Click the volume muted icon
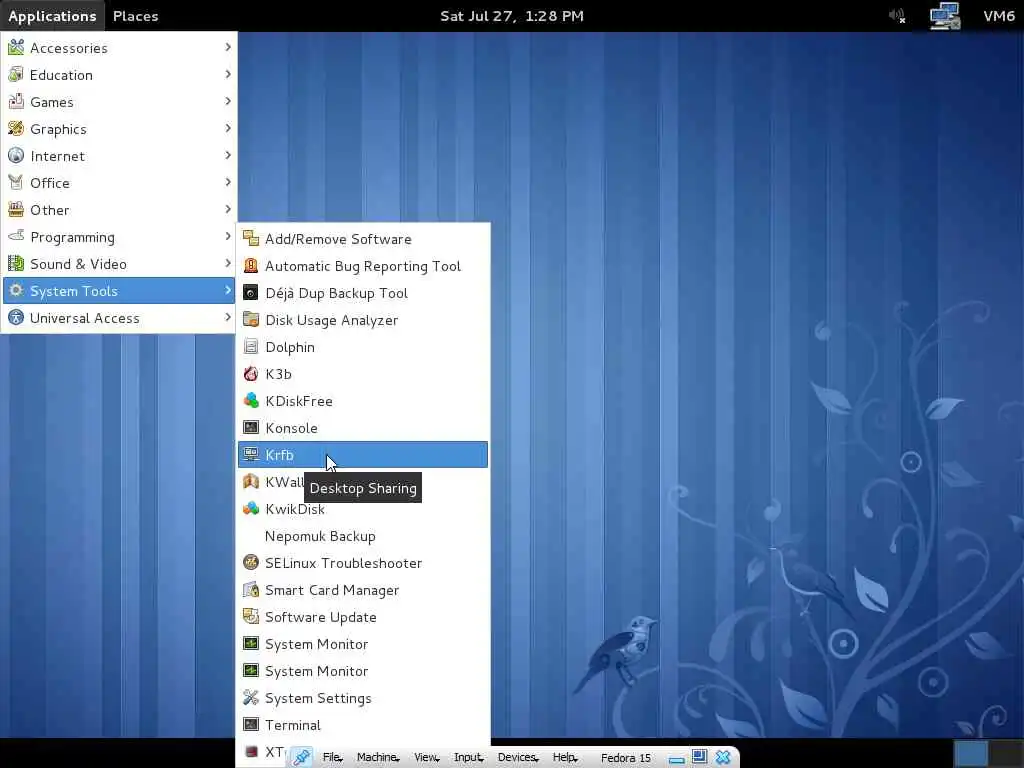 coord(897,16)
